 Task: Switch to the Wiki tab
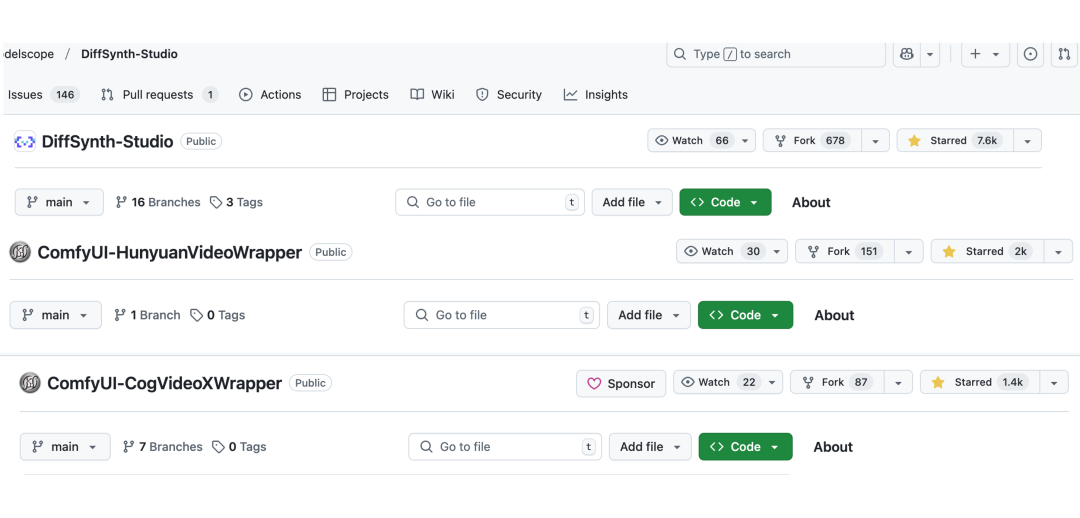[433, 95]
